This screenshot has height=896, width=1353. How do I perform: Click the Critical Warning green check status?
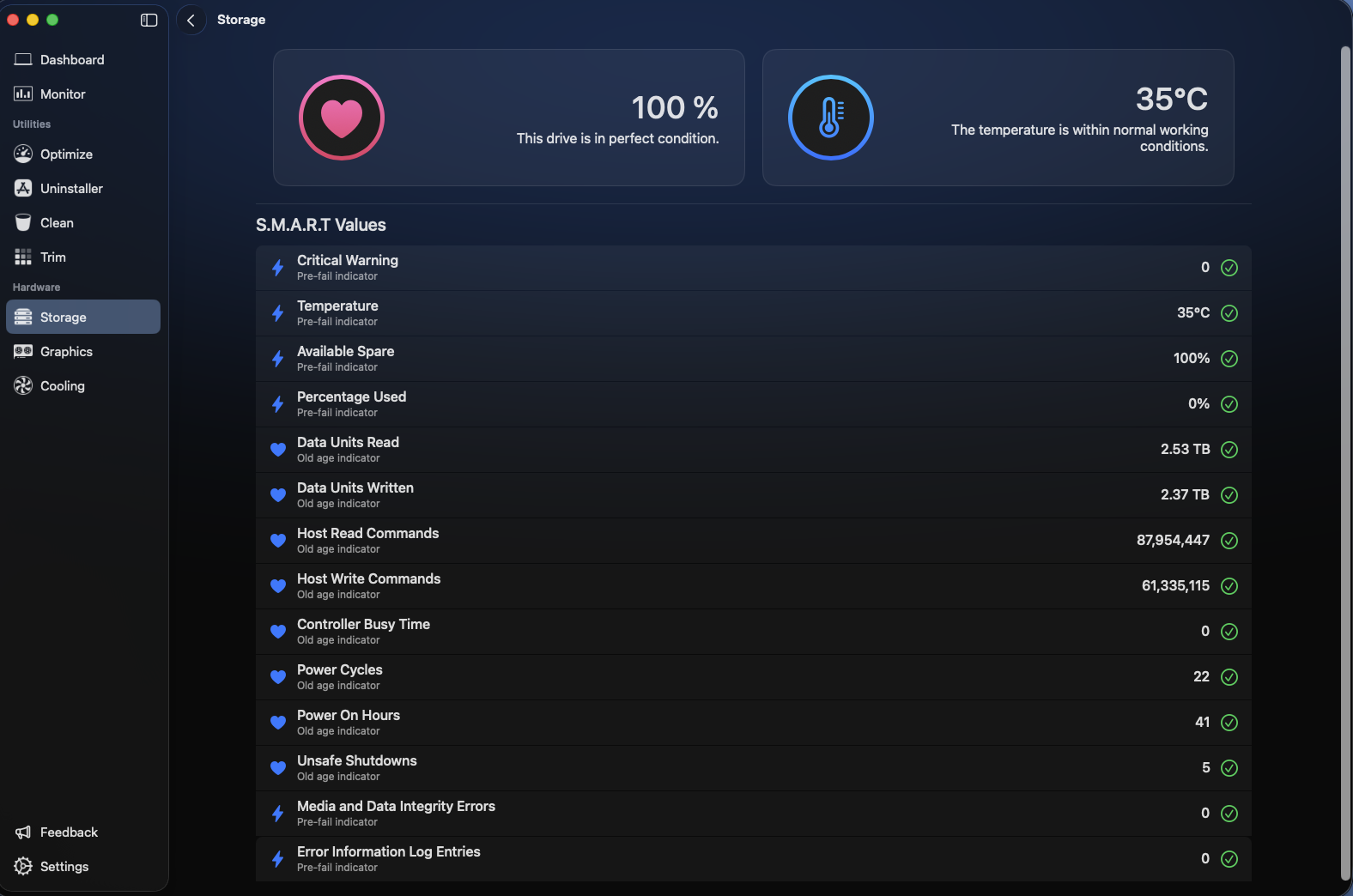coord(1229,268)
